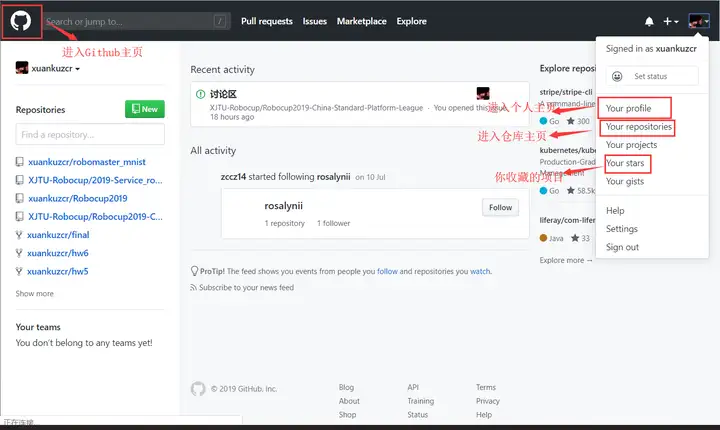Follow rosalynii with Follow button

pyautogui.click(x=501, y=208)
